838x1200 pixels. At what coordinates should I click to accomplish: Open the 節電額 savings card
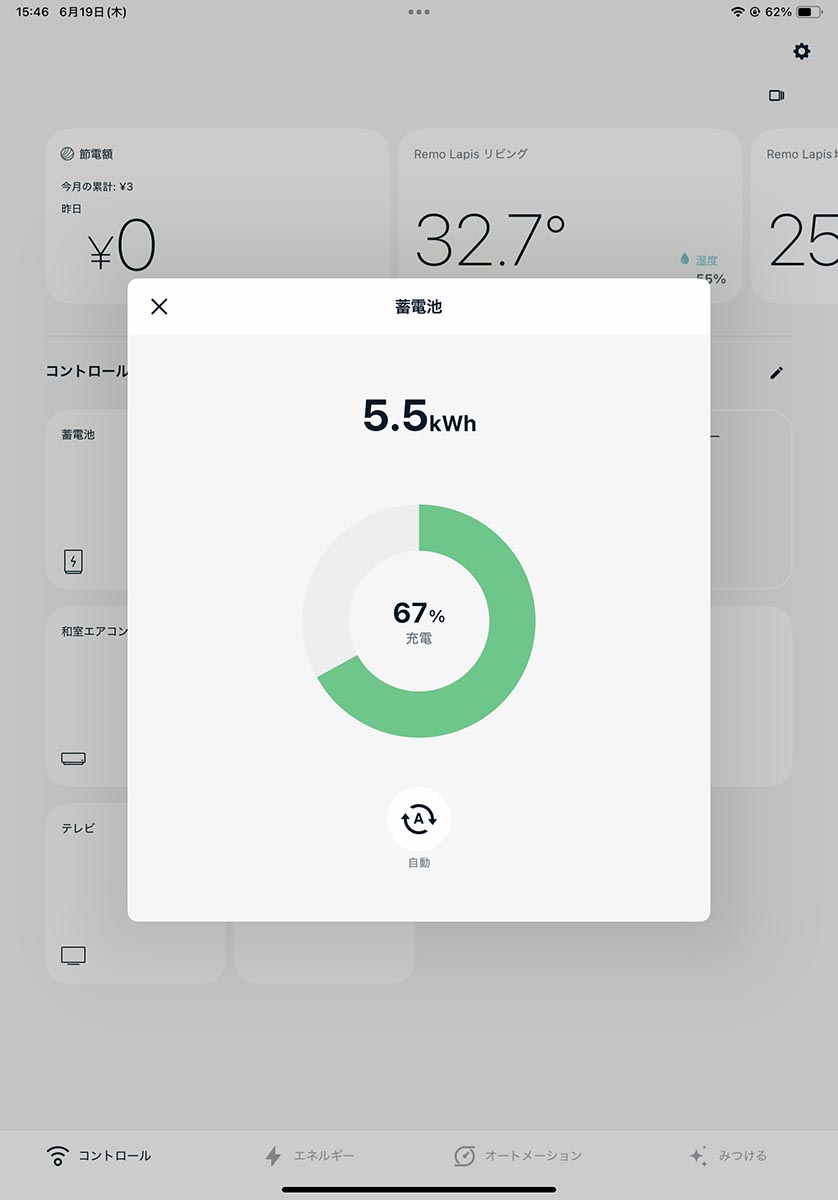coord(217,216)
